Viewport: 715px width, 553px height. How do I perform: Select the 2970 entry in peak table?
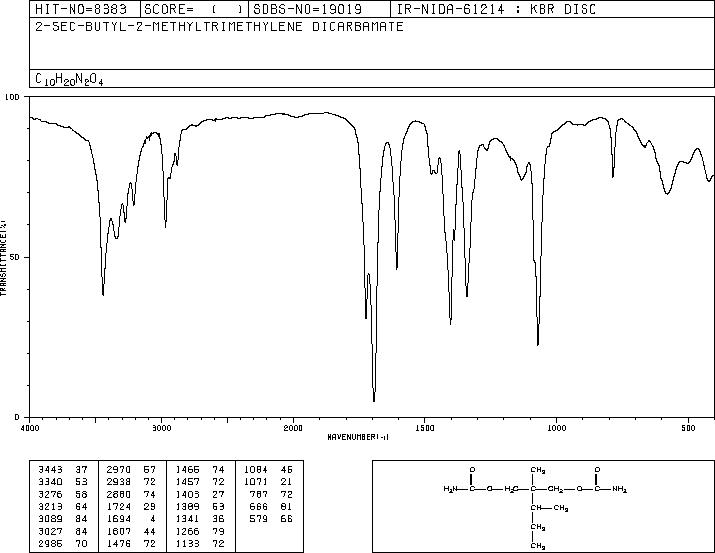click(119, 469)
